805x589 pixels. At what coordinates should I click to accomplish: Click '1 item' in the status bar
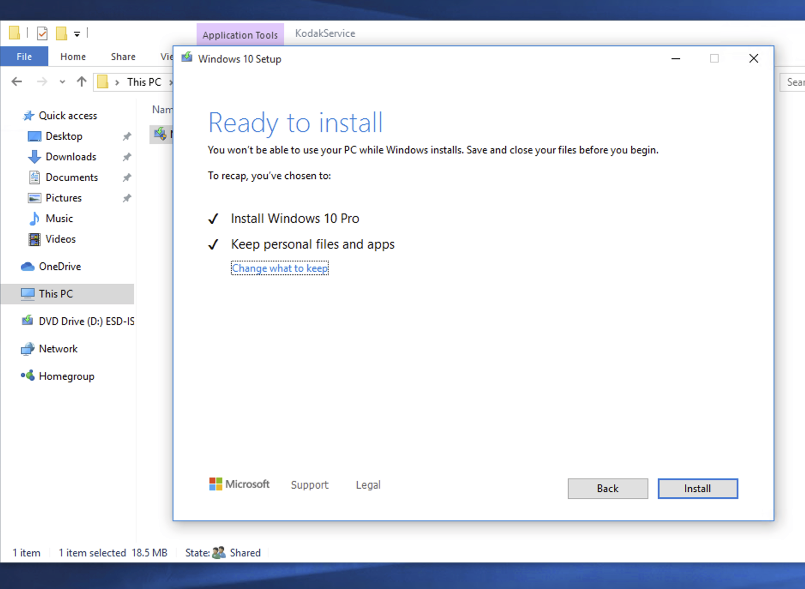pos(27,553)
